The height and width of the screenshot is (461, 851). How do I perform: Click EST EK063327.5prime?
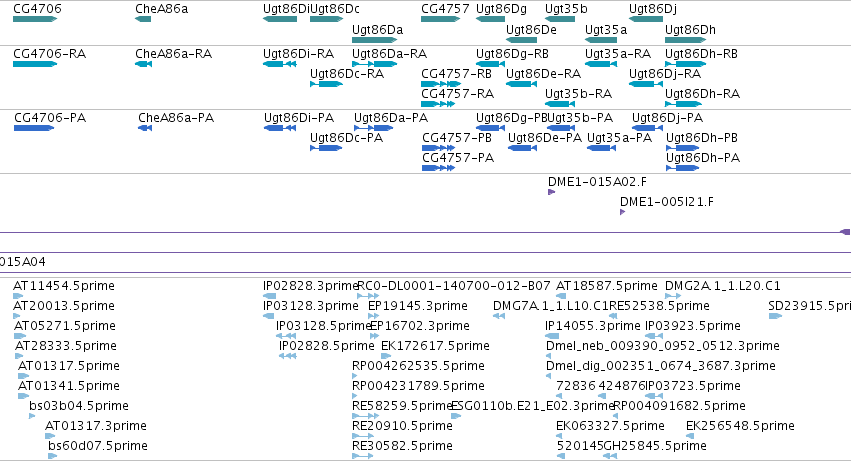(x=561, y=436)
